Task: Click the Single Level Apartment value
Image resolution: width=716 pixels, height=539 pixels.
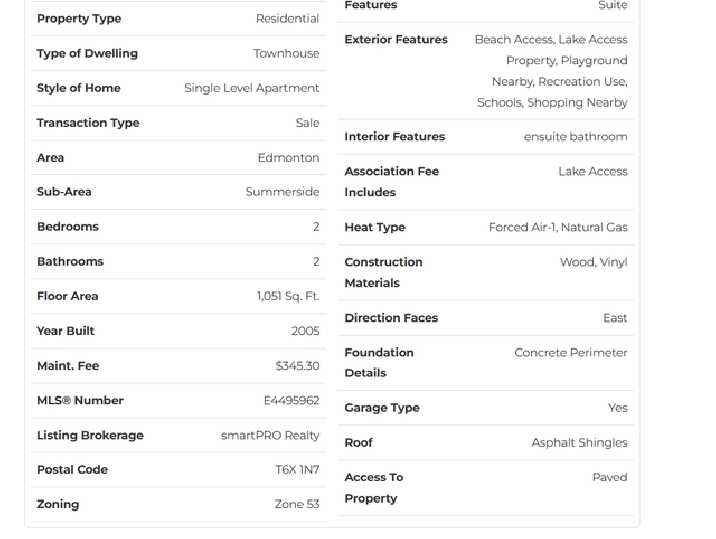Action: [252, 88]
